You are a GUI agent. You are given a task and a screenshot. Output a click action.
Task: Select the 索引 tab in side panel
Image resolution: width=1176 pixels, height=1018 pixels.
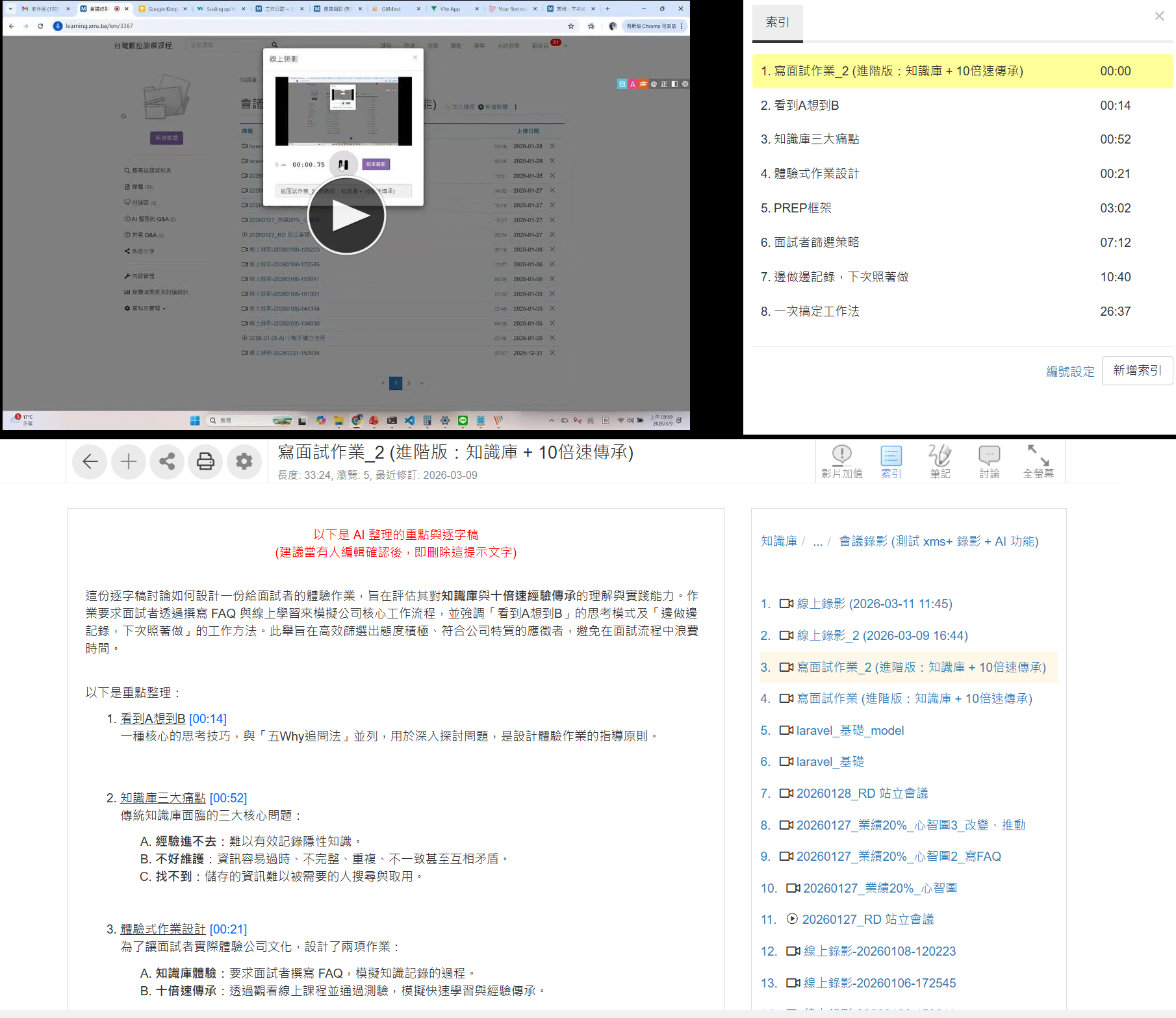point(777,23)
